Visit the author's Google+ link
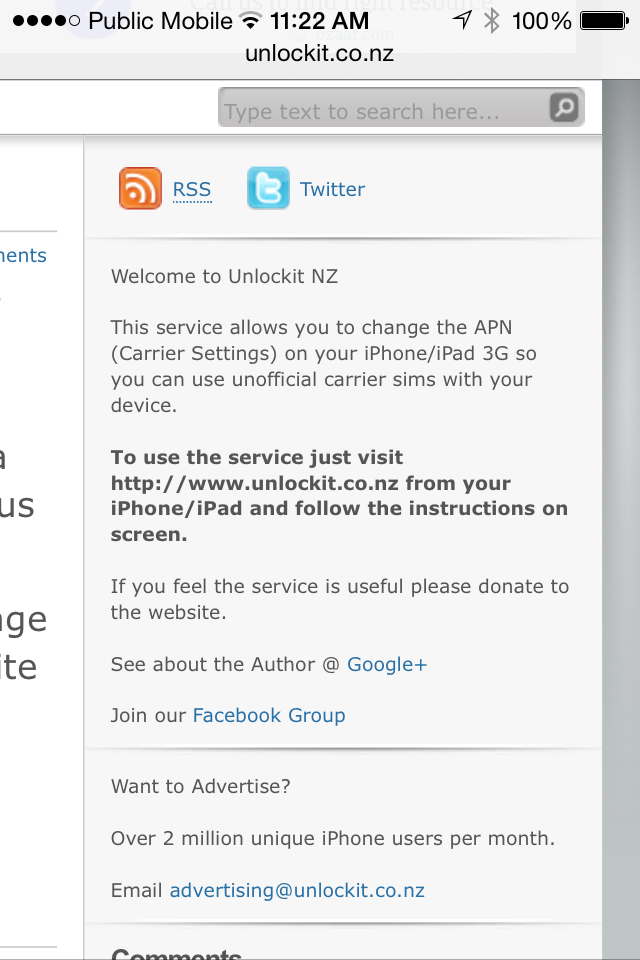The height and width of the screenshot is (960, 640). (x=387, y=664)
